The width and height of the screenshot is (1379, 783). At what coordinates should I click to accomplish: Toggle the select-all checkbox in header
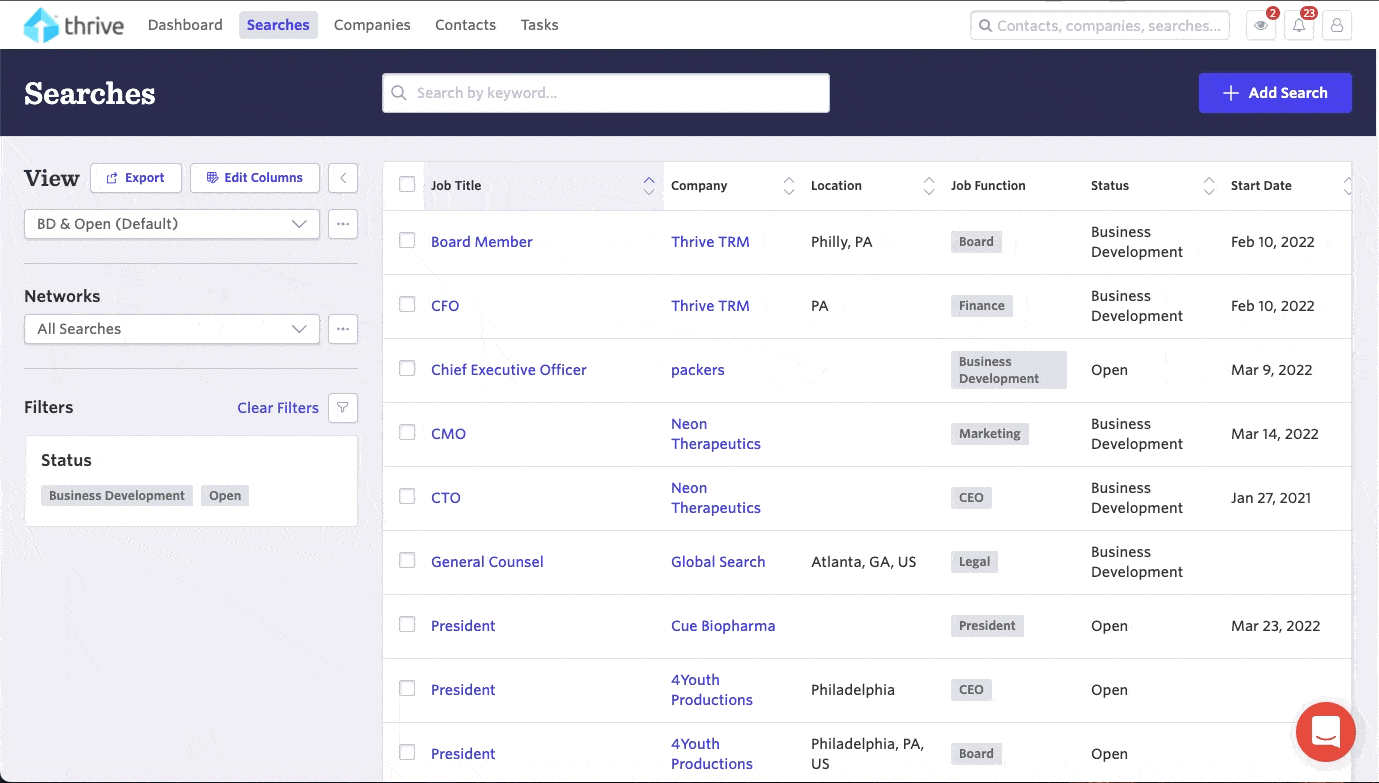[x=407, y=184]
